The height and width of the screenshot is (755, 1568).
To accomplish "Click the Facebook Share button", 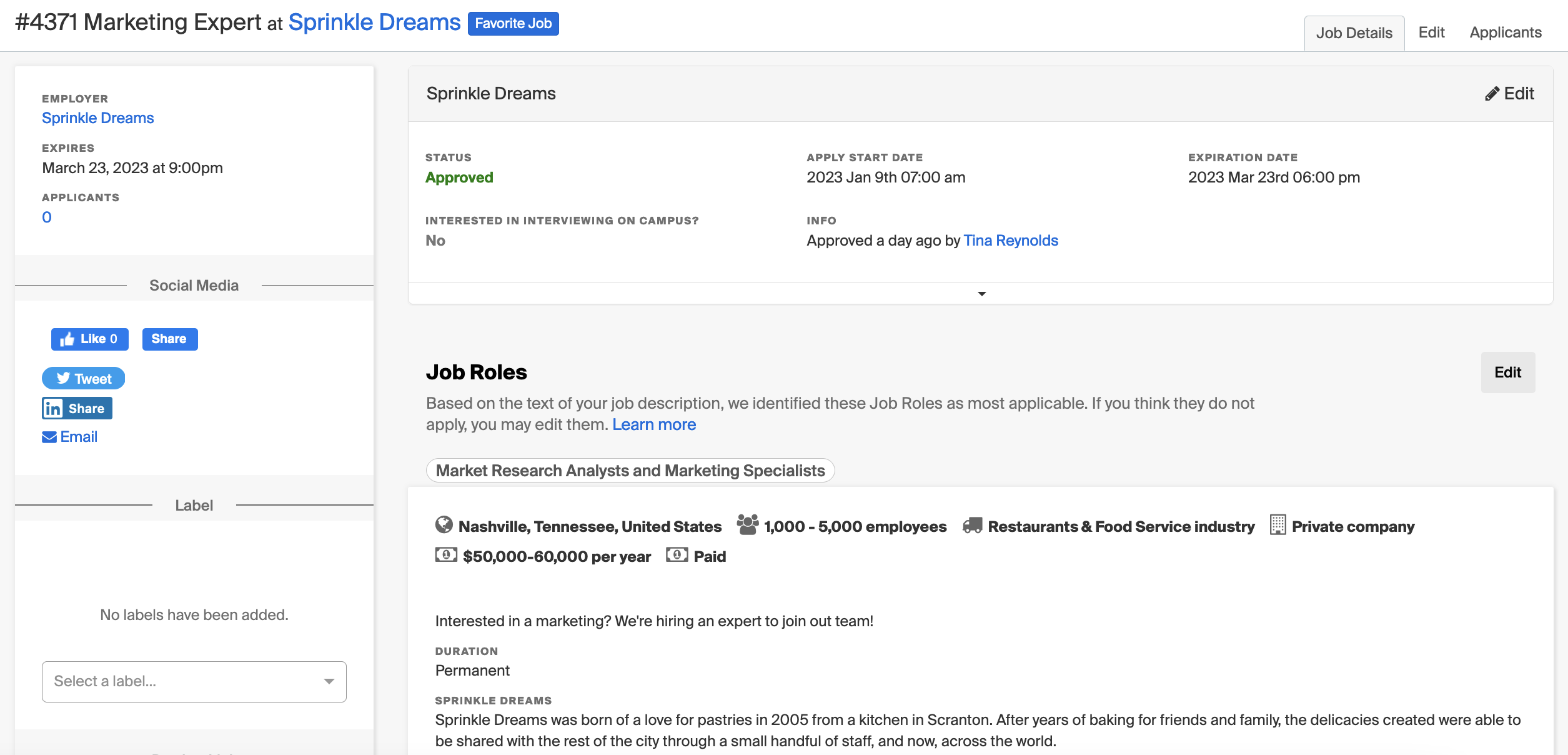I will point(169,339).
